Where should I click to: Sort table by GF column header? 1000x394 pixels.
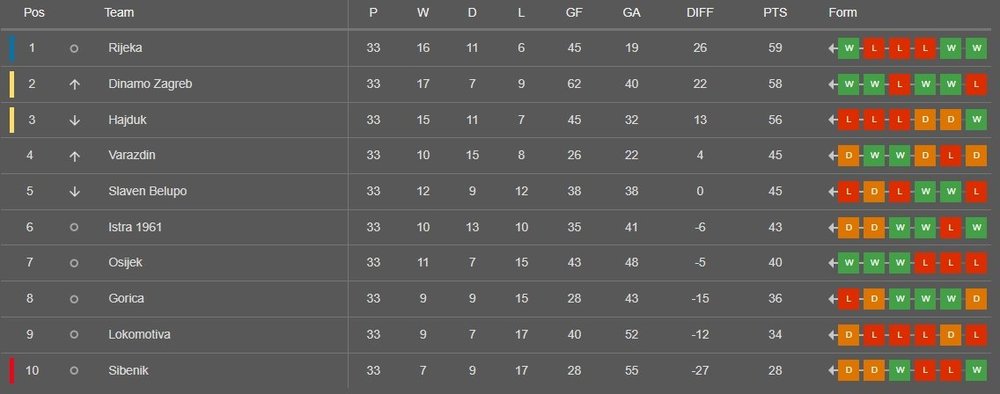click(574, 13)
